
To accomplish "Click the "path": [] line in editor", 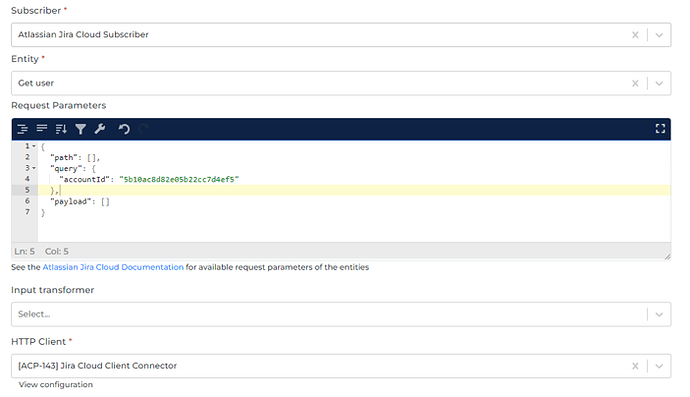I will [75, 157].
